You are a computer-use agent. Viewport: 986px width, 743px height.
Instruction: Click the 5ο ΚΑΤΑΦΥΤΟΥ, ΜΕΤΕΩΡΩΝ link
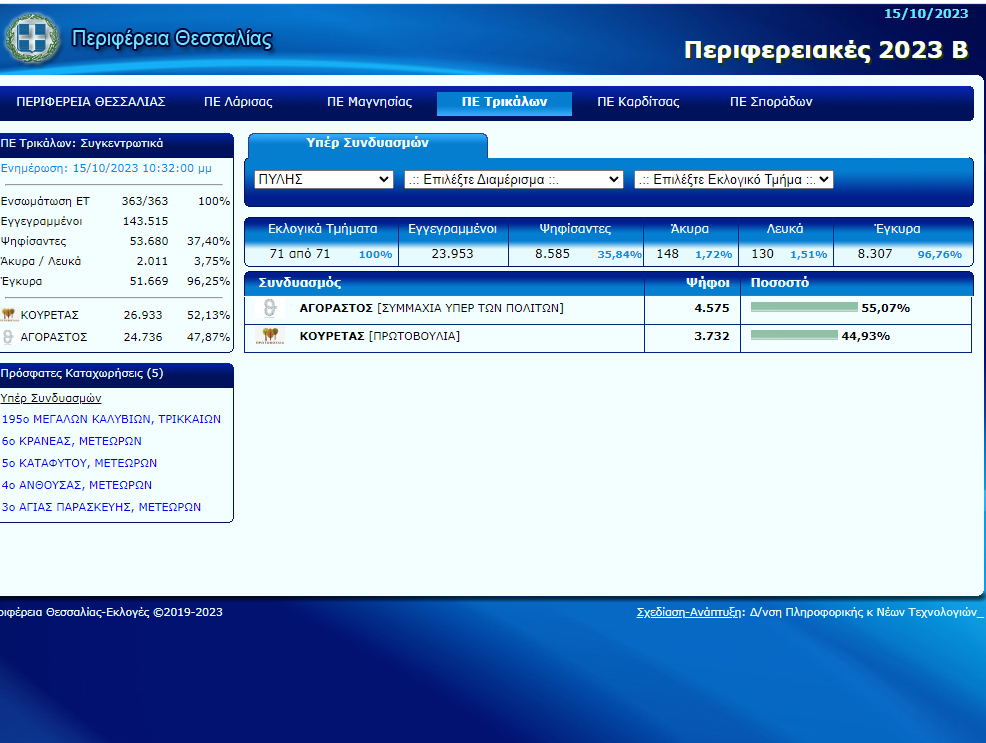coord(79,463)
